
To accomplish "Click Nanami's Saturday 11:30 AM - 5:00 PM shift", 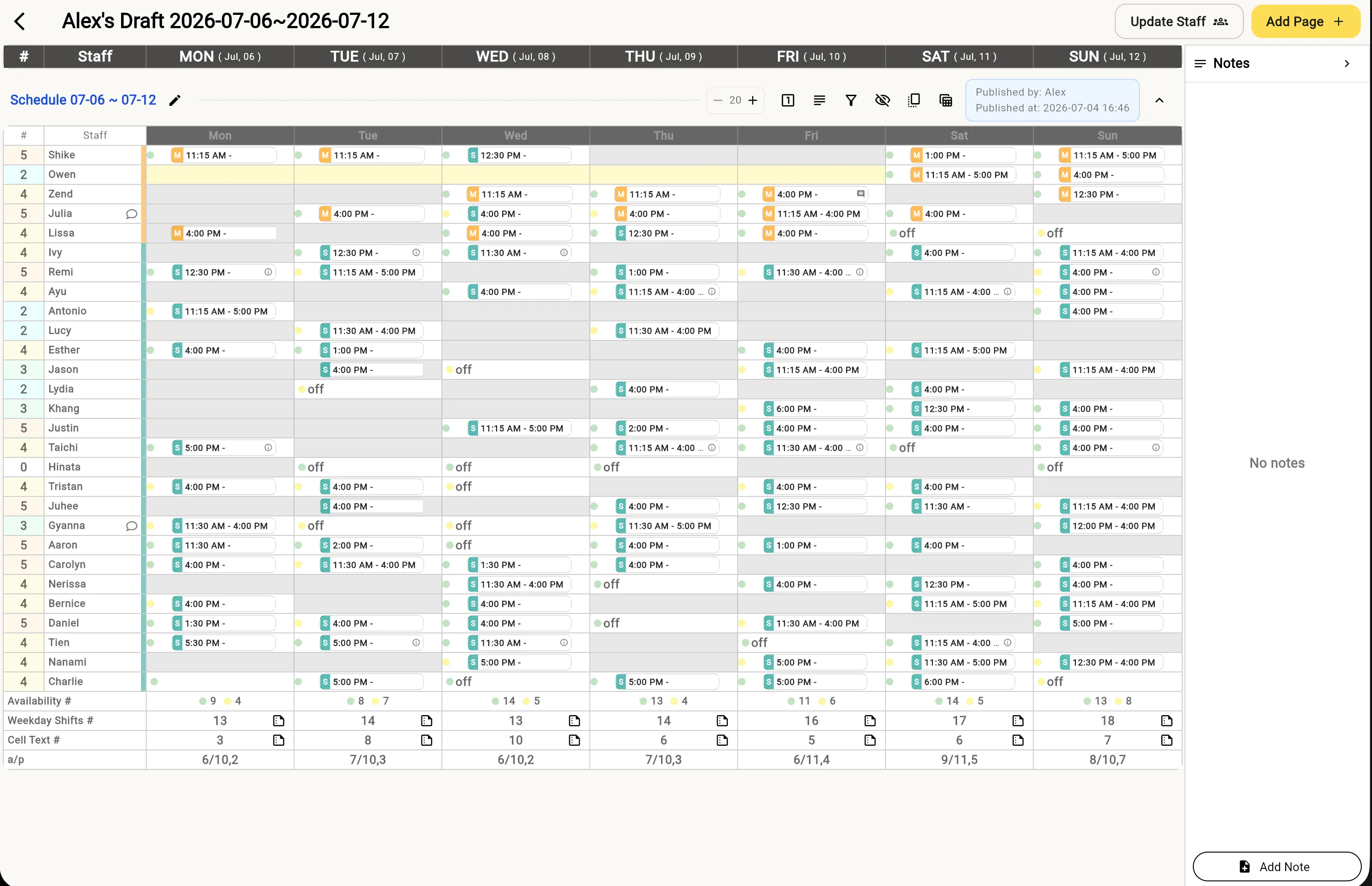I will [x=963, y=662].
